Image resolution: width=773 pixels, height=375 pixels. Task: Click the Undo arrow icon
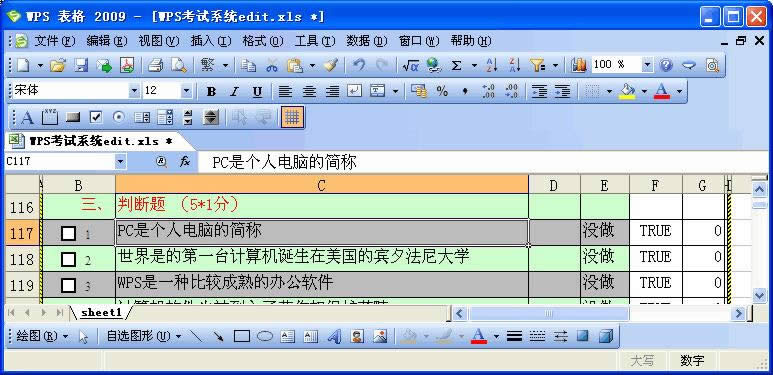(x=359, y=65)
